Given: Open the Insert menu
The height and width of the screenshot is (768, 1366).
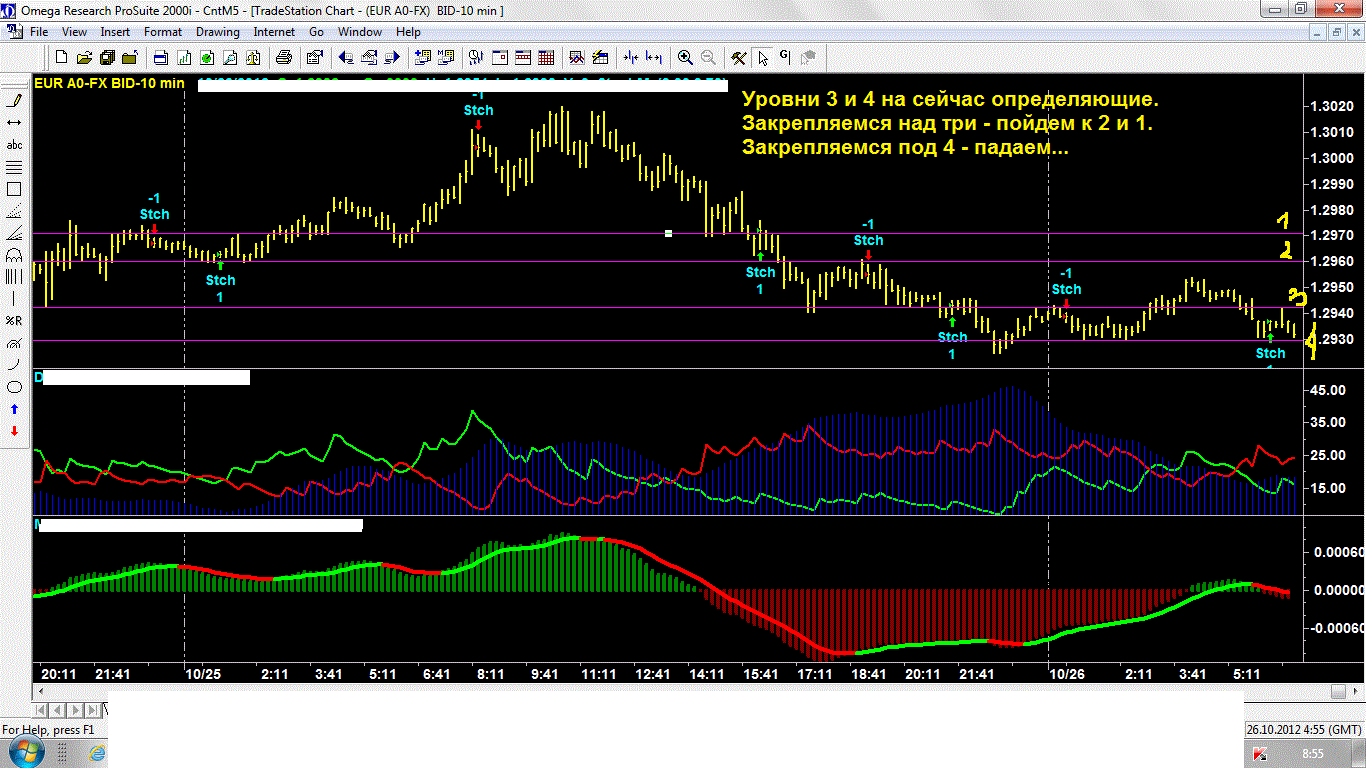Looking at the screenshot, I should click(115, 32).
